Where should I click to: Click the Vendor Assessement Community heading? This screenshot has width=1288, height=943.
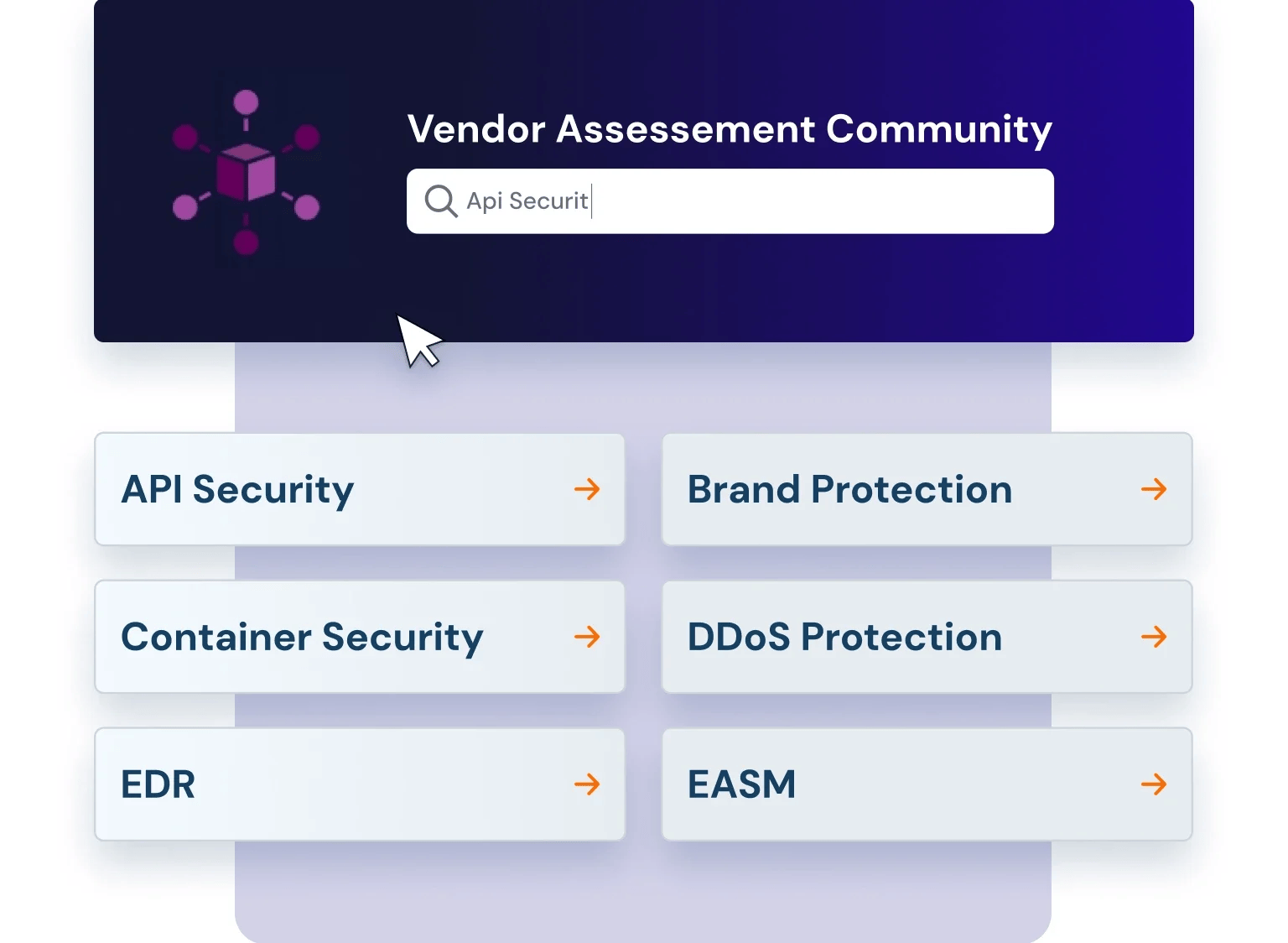729,128
